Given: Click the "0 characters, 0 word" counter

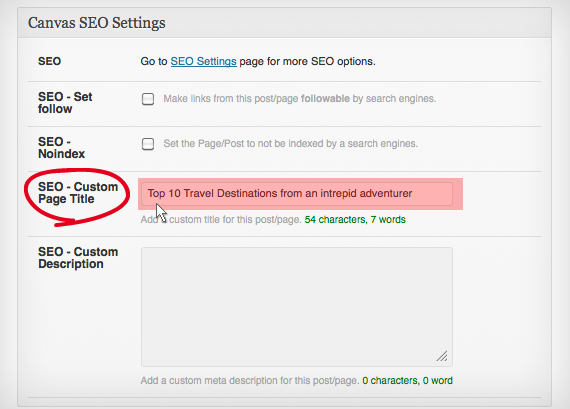Looking at the screenshot, I should [x=408, y=381].
